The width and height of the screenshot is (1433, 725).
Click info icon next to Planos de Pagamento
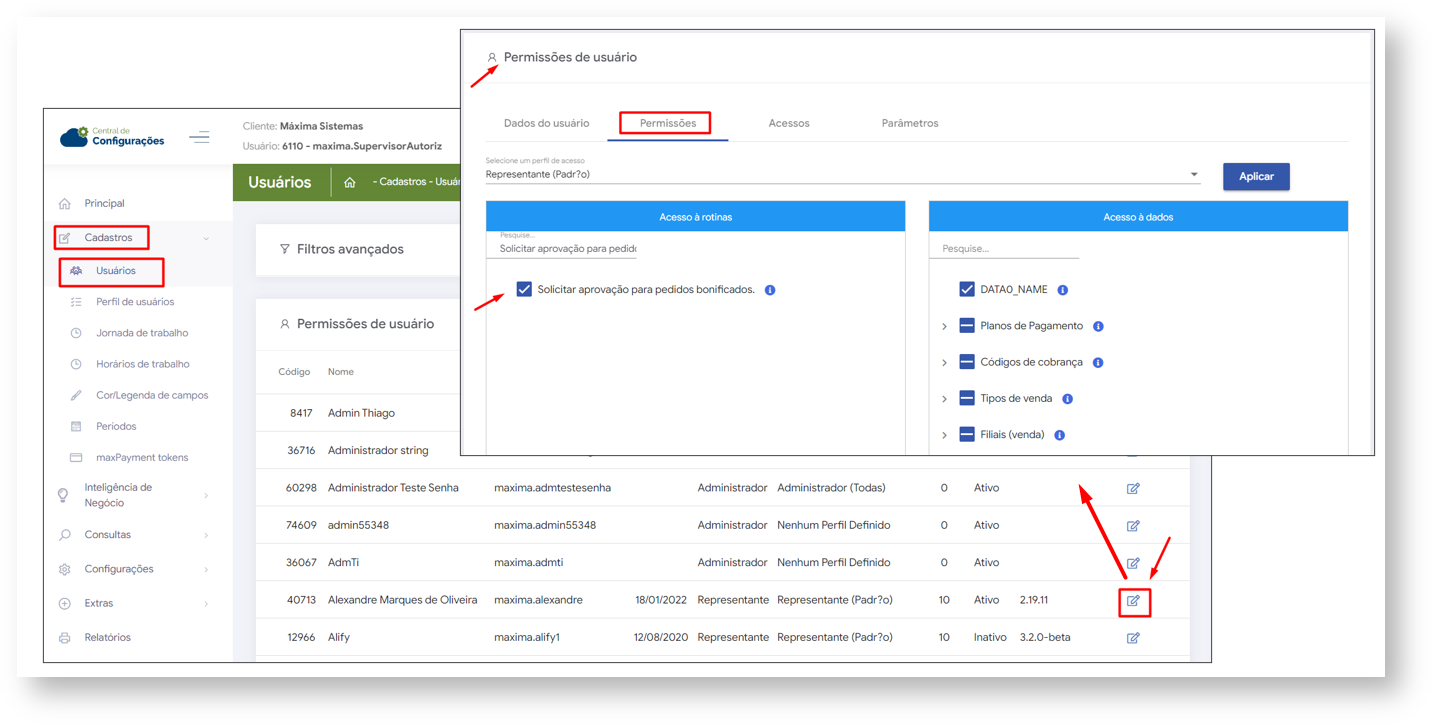(x=1098, y=326)
